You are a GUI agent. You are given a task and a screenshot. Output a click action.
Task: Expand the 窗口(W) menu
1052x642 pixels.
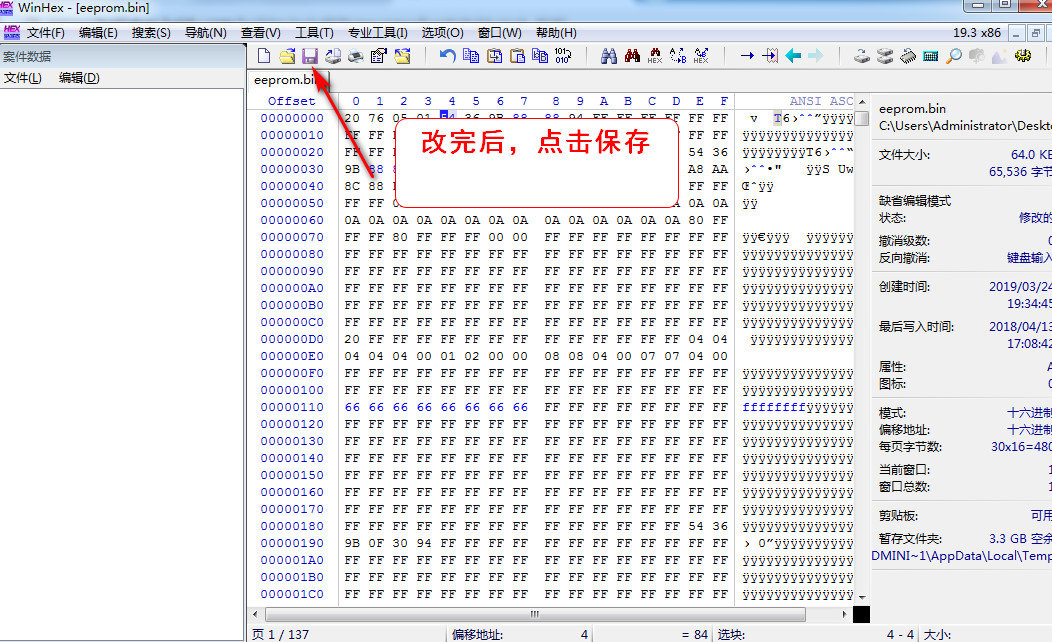tap(498, 31)
